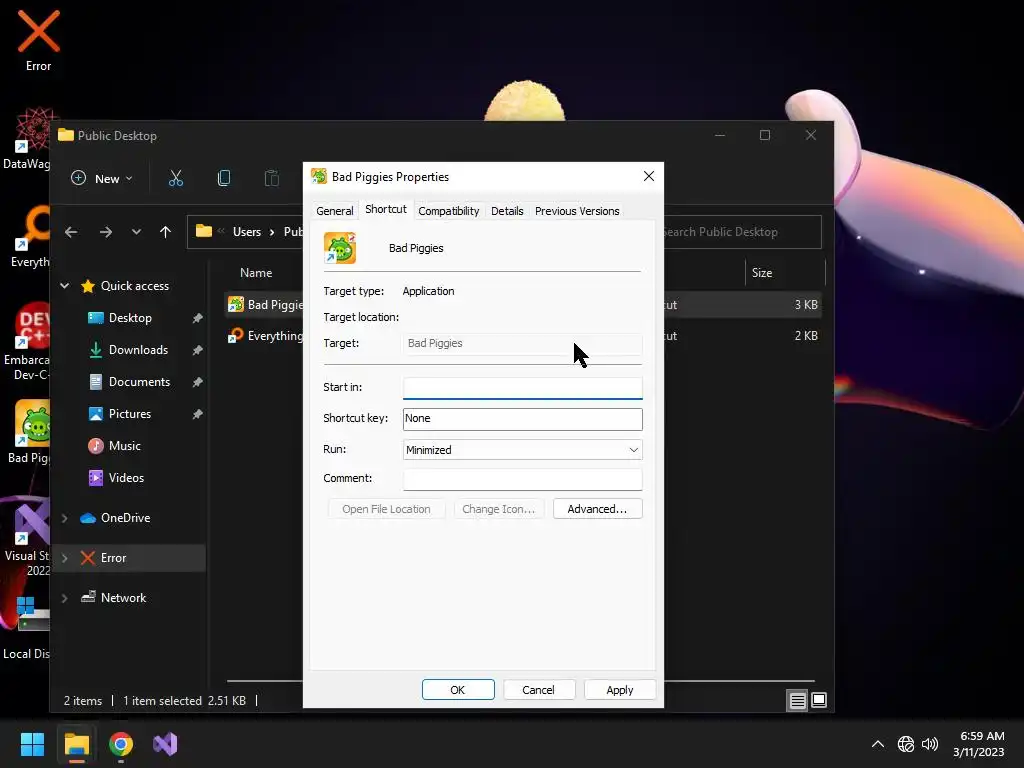
Task: Open the Bad Piggies desktop shortcut
Action: [30, 431]
